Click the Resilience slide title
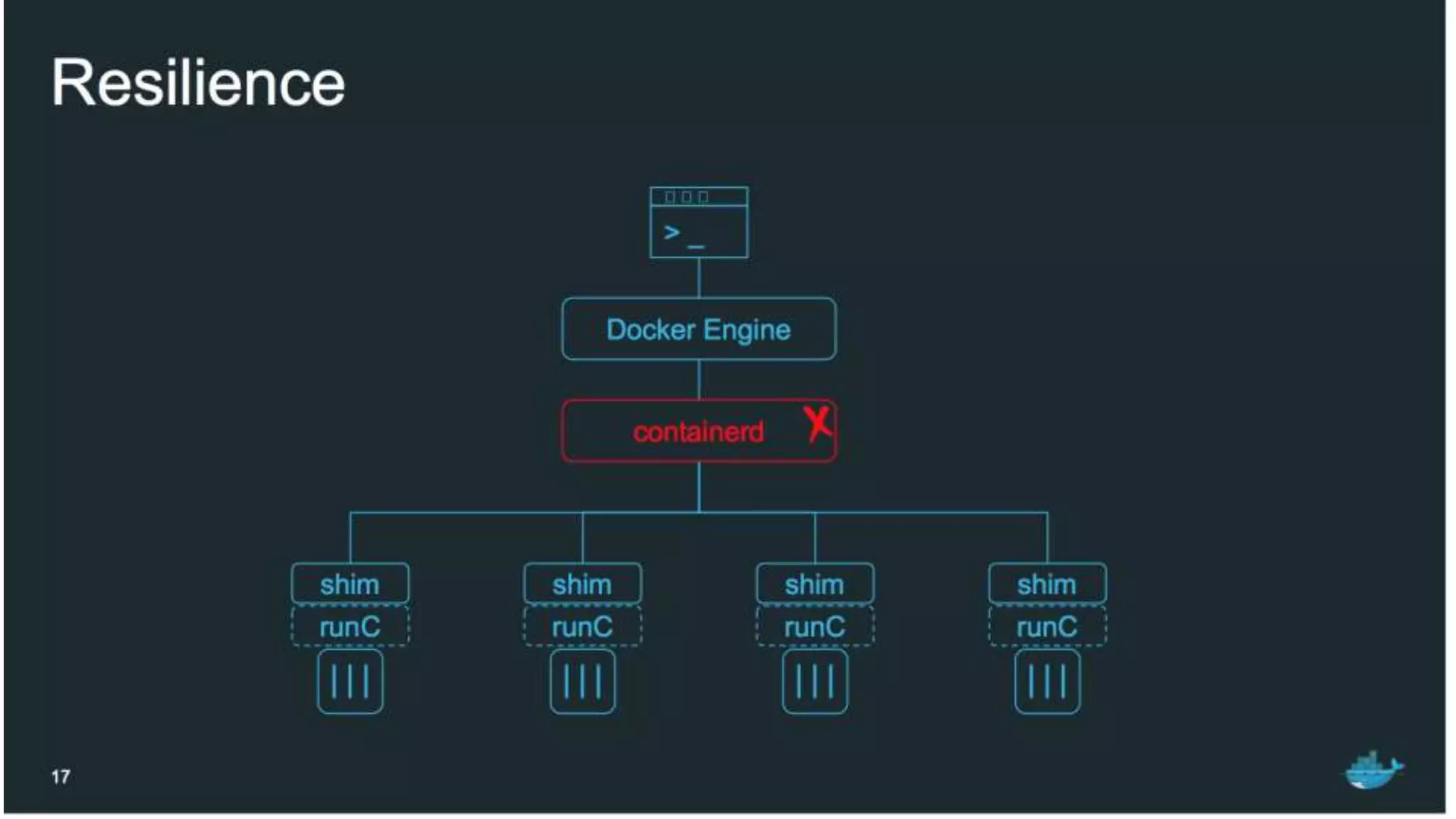The image size is (1456, 819). click(x=198, y=83)
